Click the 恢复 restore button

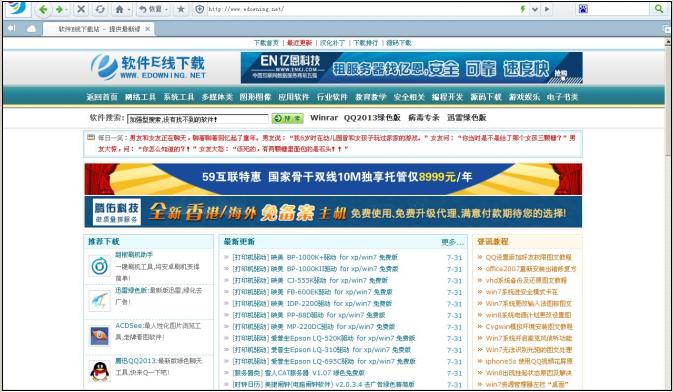coord(151,9)
